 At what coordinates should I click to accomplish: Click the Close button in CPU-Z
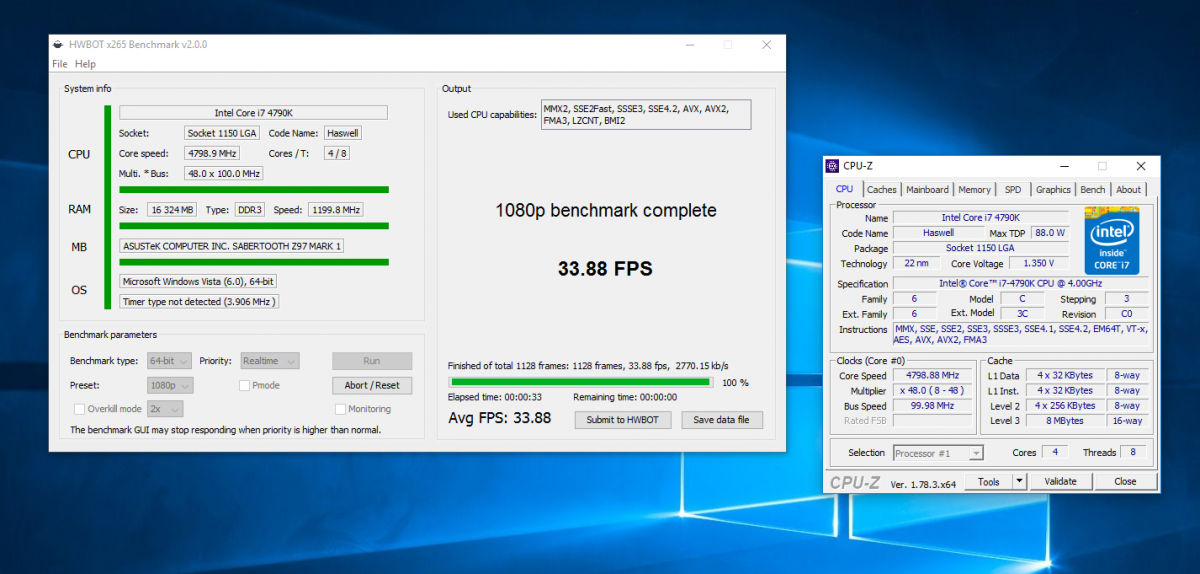[x=1125, y=481]
